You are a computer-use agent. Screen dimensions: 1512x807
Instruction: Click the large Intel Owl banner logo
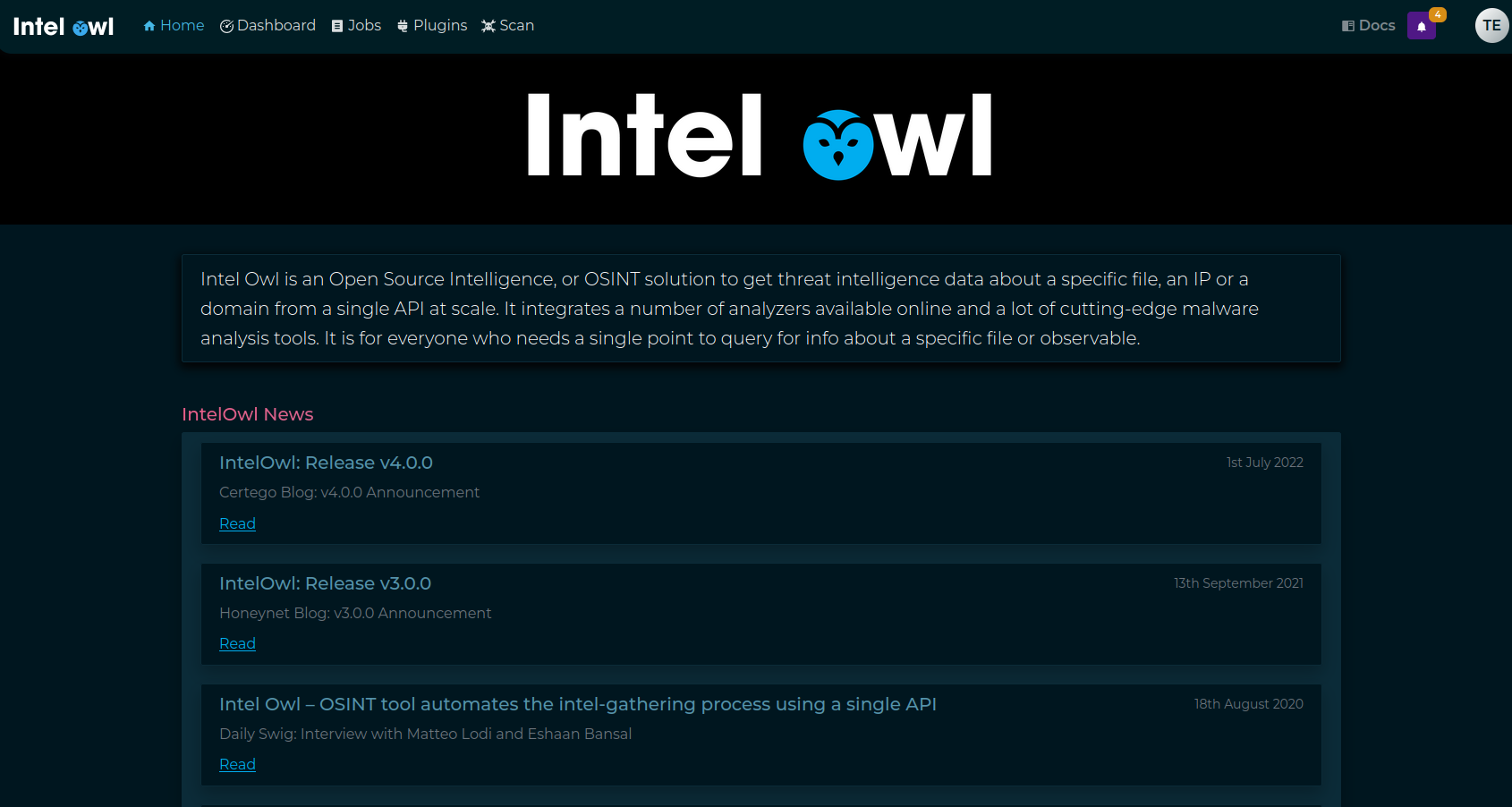point(760,137)
